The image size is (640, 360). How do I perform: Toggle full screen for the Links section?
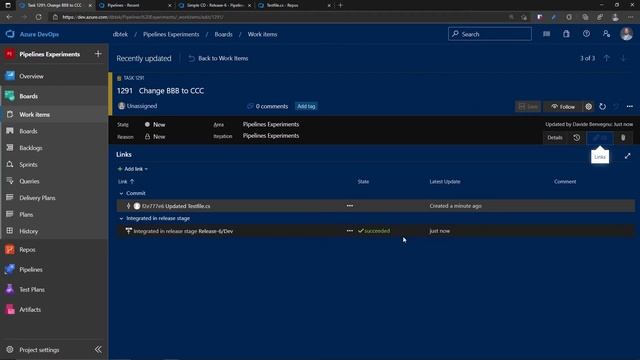[627, 156]
